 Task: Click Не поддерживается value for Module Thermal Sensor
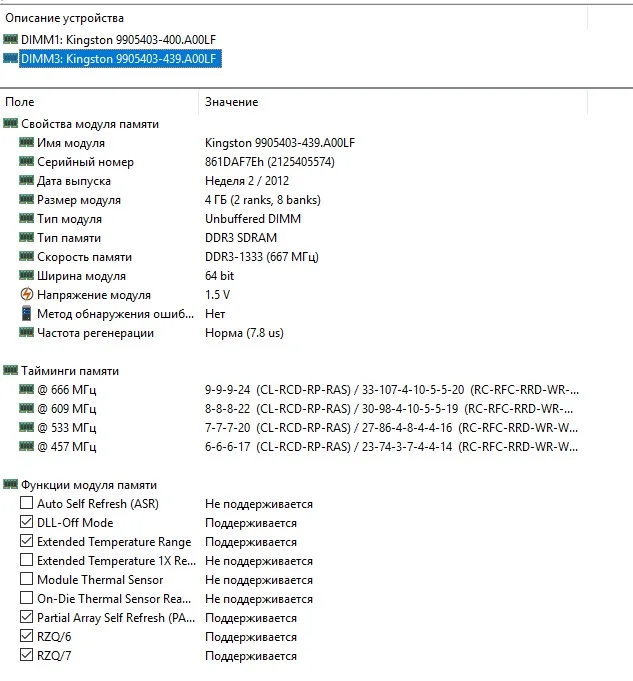pyautogui.click(x=259, y=580)
